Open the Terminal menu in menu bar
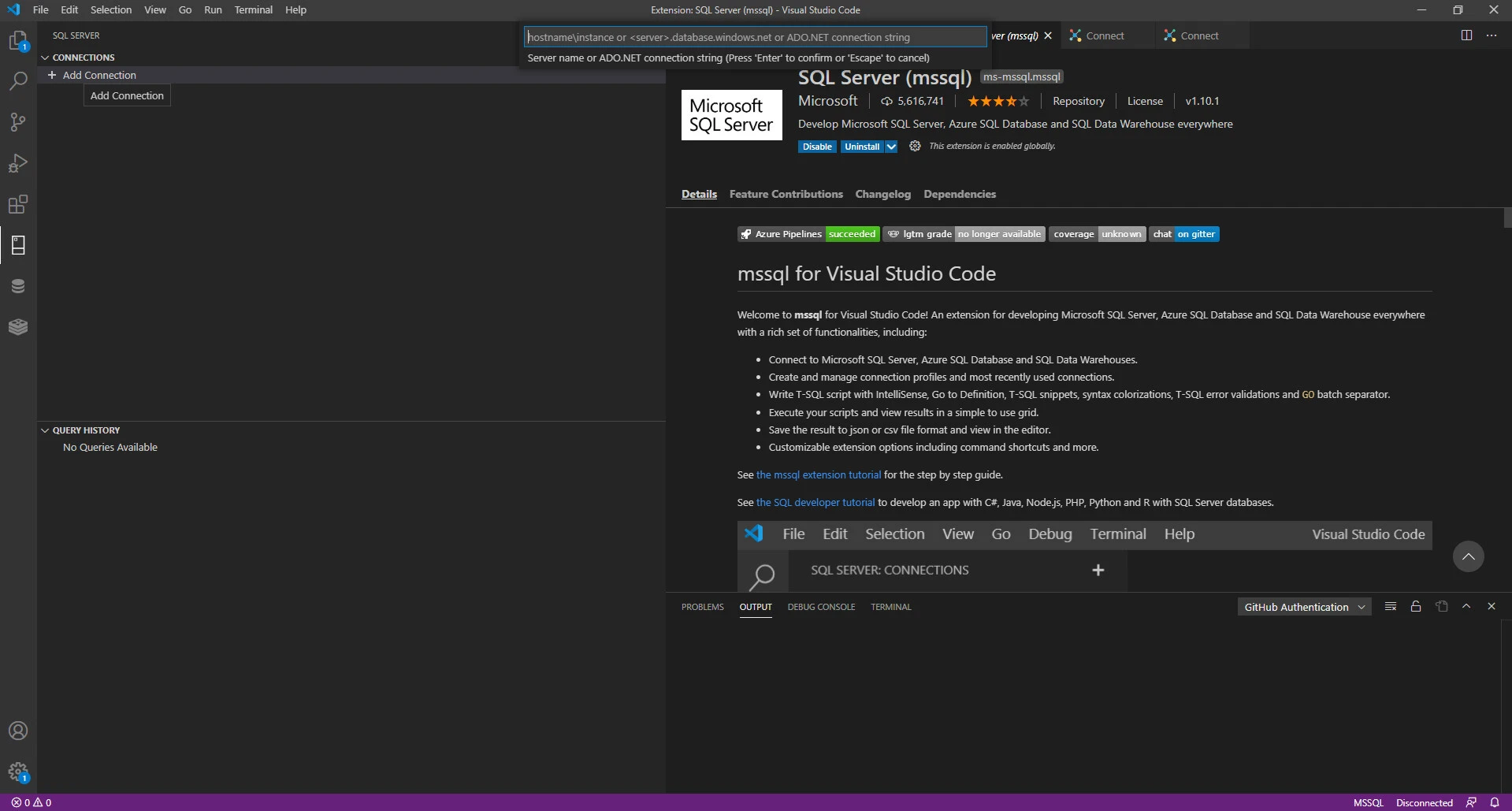1512x811 pixels. click(253, 9)
